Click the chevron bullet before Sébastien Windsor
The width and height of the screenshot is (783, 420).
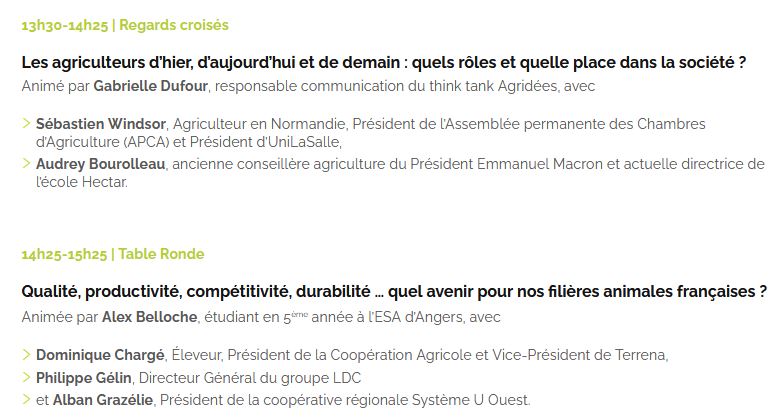point(26,123)
